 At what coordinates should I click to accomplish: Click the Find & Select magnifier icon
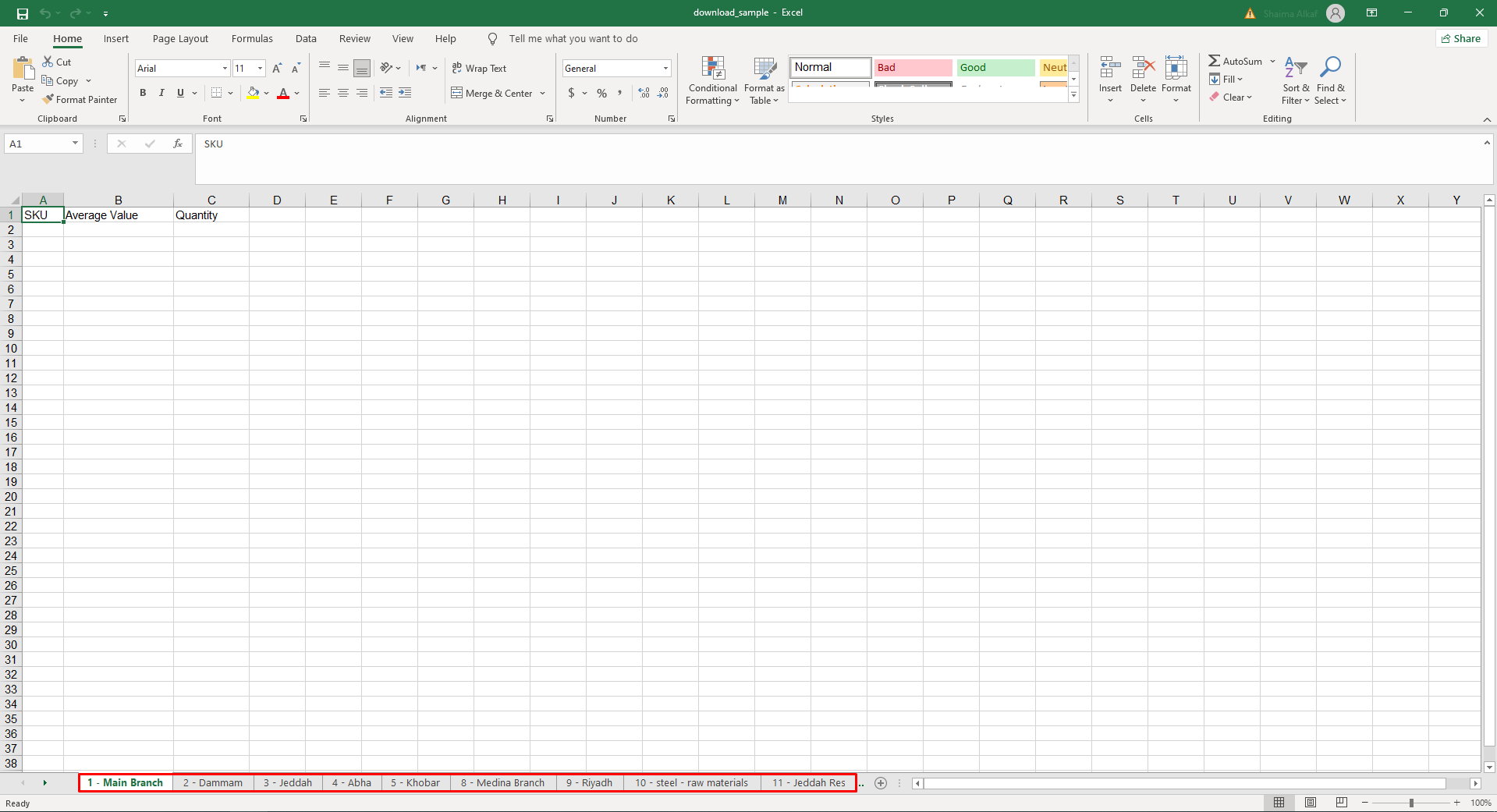1330,69
